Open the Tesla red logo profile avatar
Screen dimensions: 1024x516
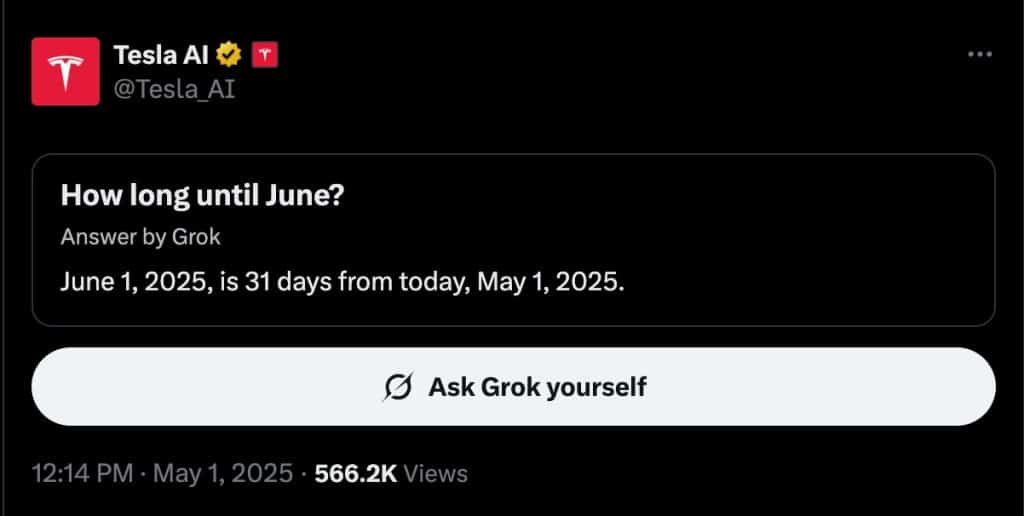pos(65,71)
